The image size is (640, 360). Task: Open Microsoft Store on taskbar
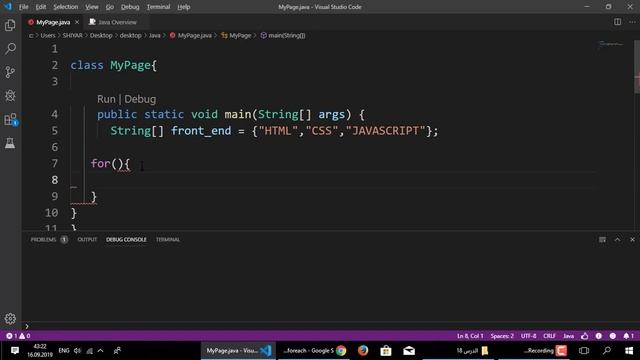[386, 351]
